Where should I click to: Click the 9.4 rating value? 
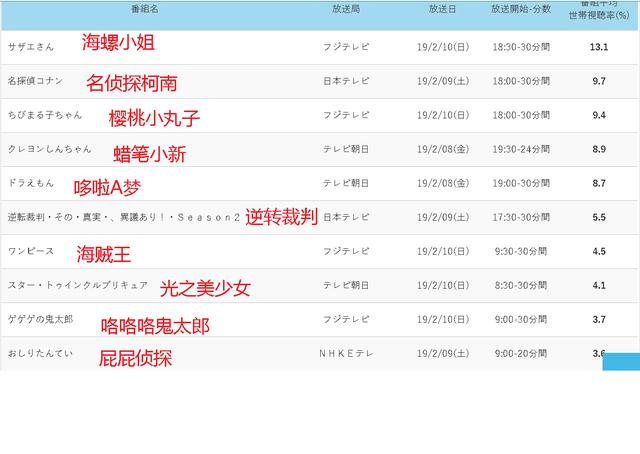point(599,115)
